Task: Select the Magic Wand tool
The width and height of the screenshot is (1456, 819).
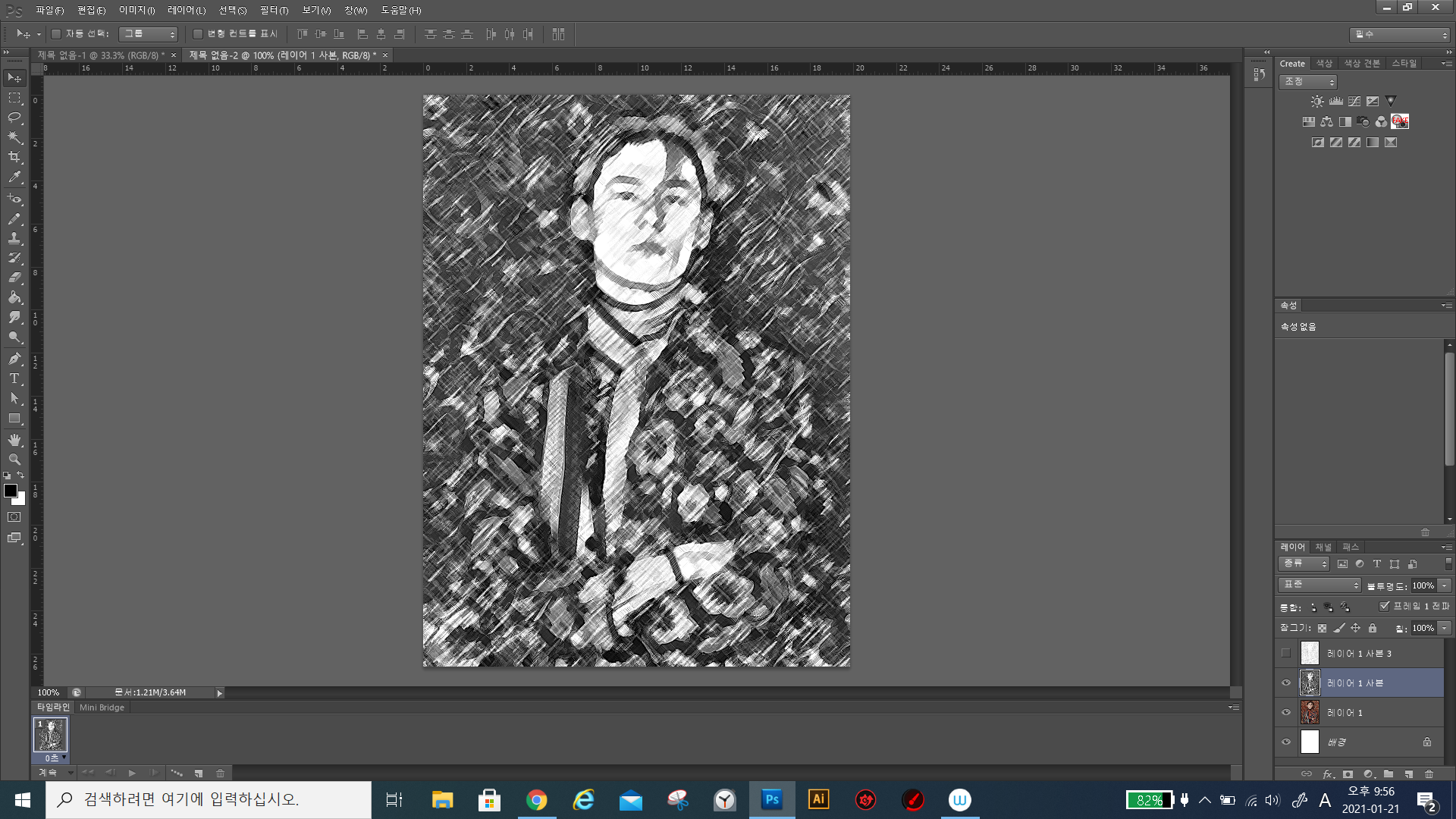Action: (14, 137)
